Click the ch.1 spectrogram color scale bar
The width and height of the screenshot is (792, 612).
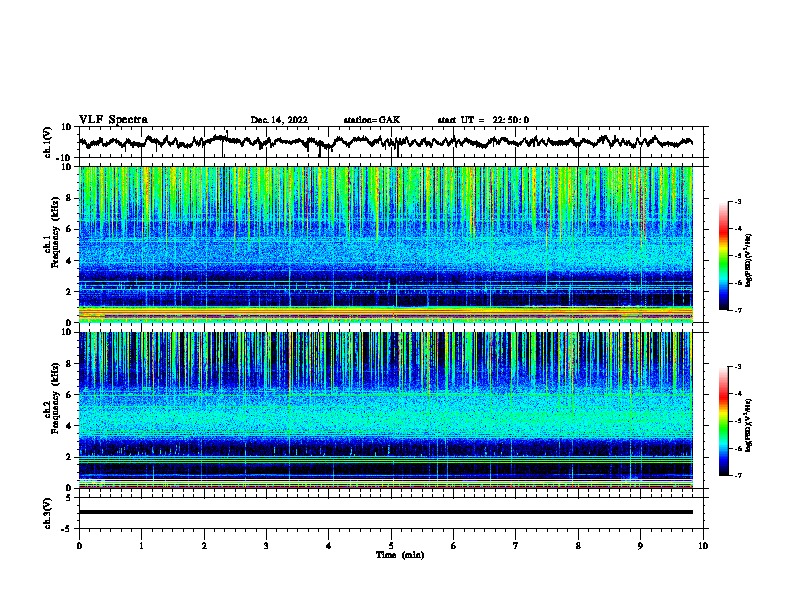723,256
